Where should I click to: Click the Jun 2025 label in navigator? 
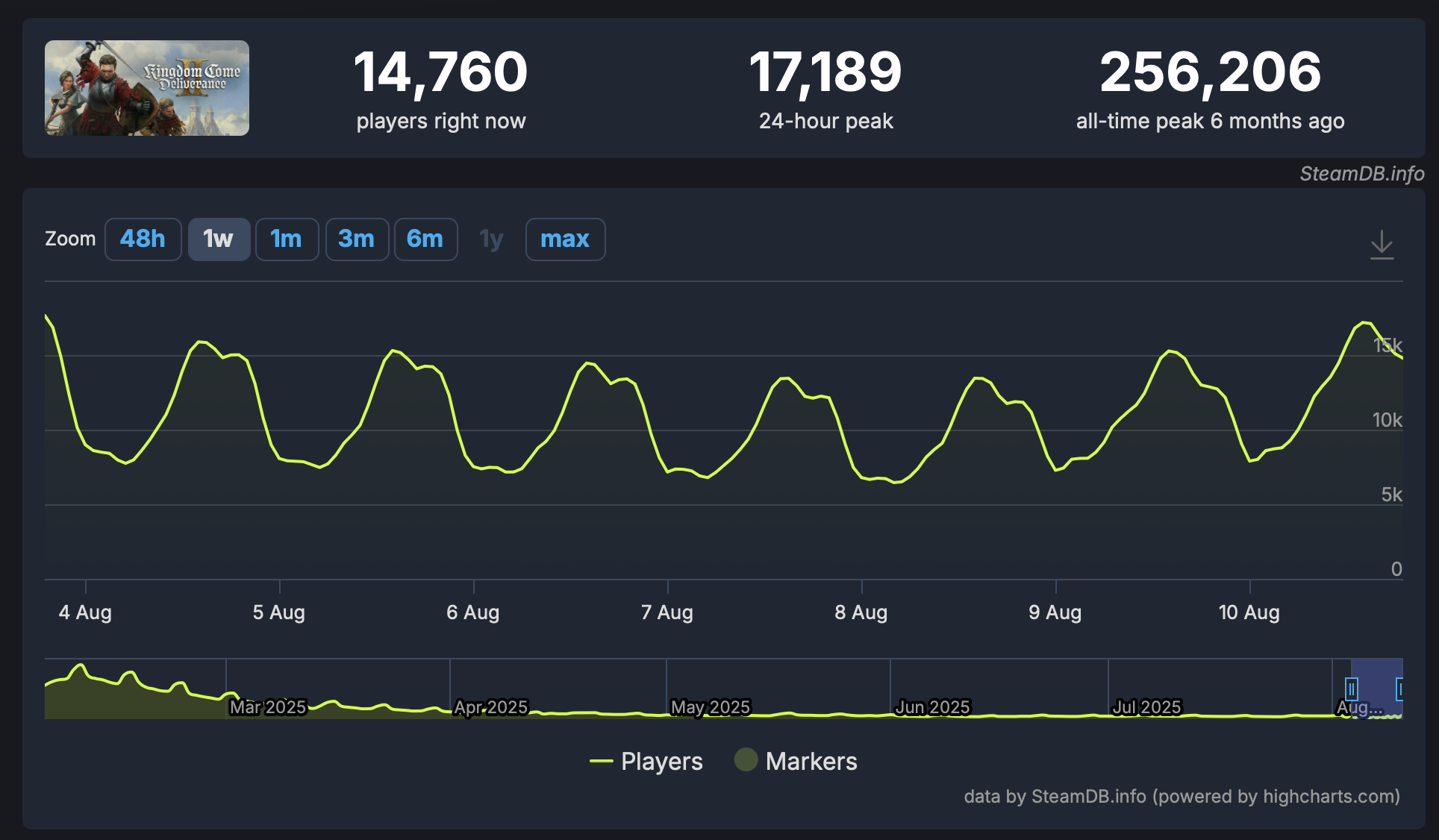coord(933,707)
